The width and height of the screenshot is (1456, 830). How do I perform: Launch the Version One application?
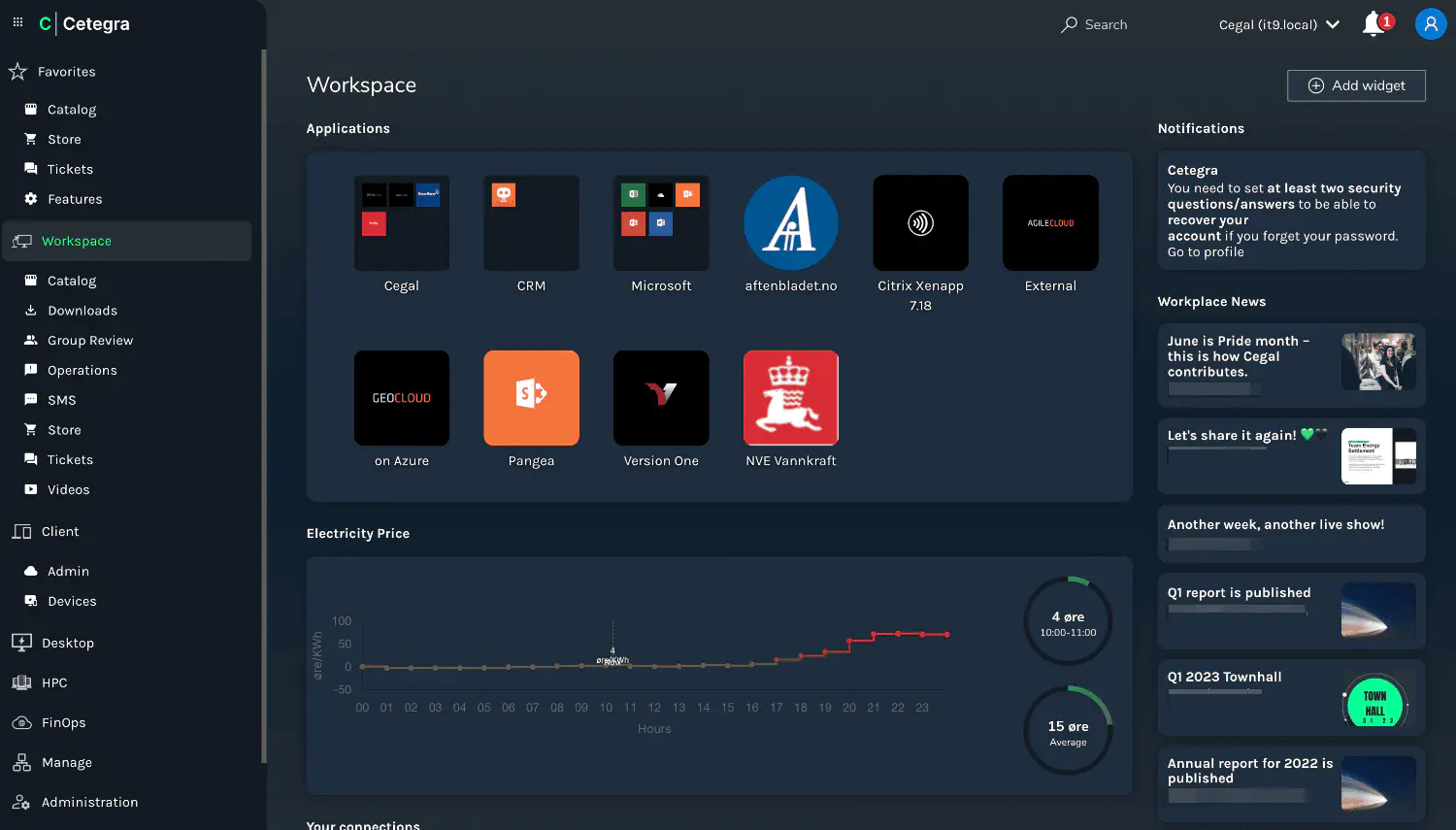click(x=661, y=398)
